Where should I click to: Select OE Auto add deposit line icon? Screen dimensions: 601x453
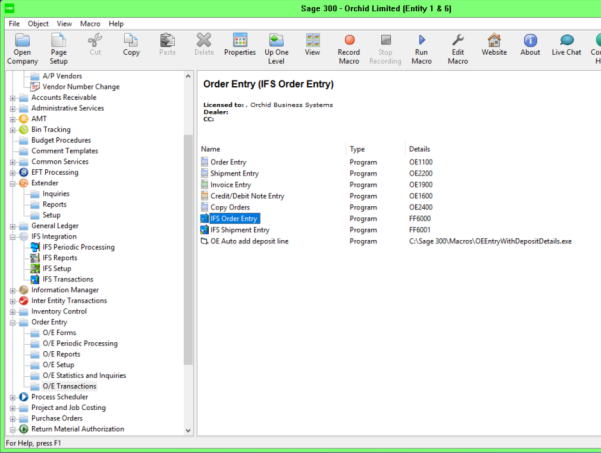pos(205,241)
